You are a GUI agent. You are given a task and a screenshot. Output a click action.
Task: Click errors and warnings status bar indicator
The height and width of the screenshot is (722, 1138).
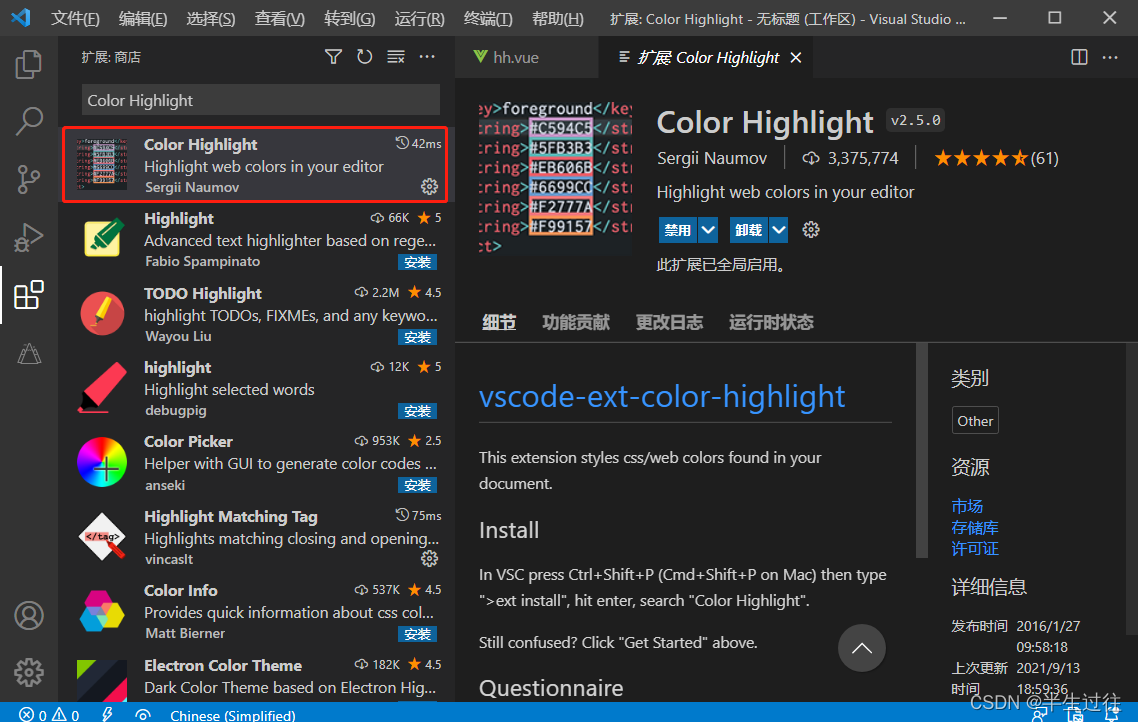pos(49,715)
